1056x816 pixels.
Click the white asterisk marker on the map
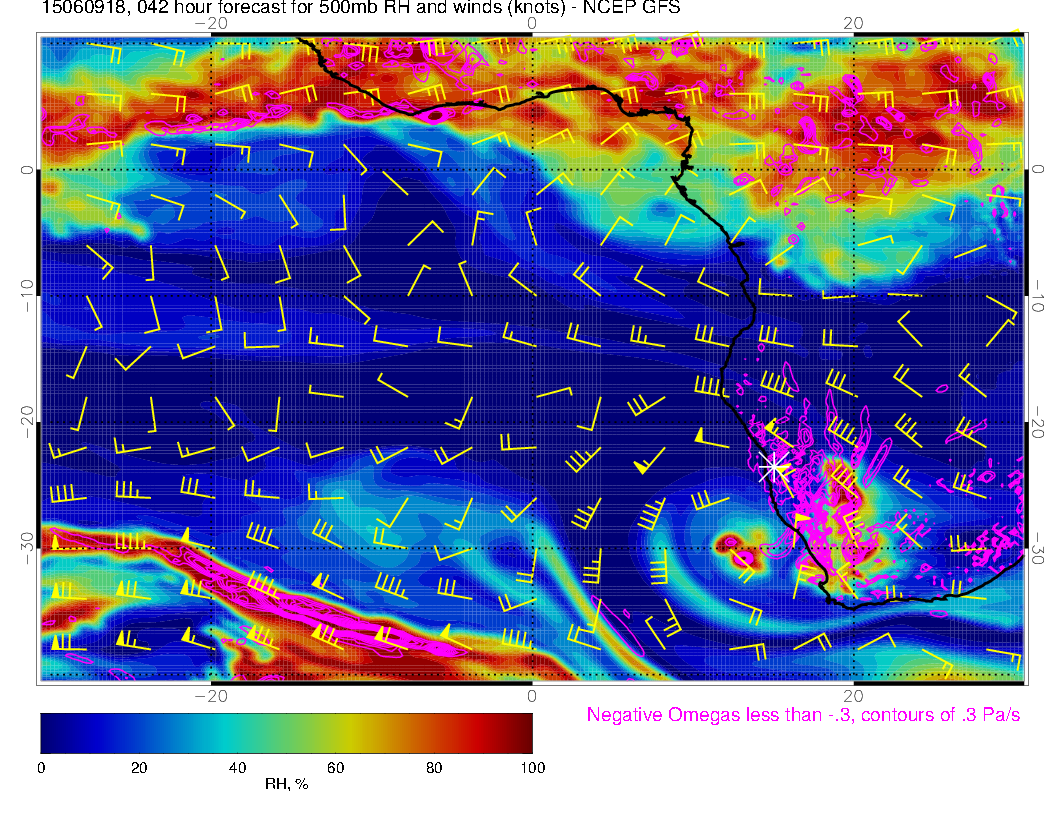pos(773,467)
